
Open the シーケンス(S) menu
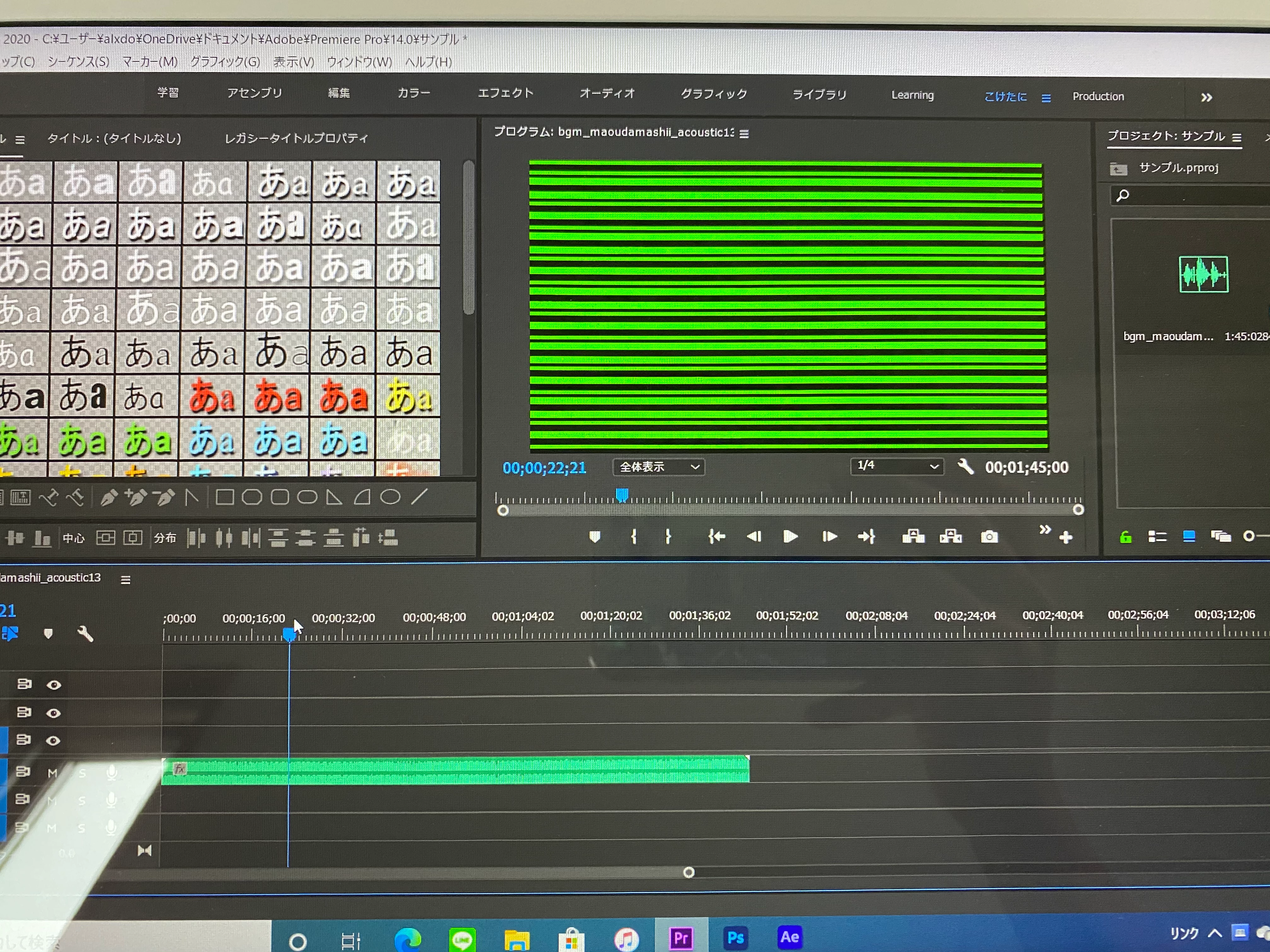pyautogui.click(x=78, y=61)
